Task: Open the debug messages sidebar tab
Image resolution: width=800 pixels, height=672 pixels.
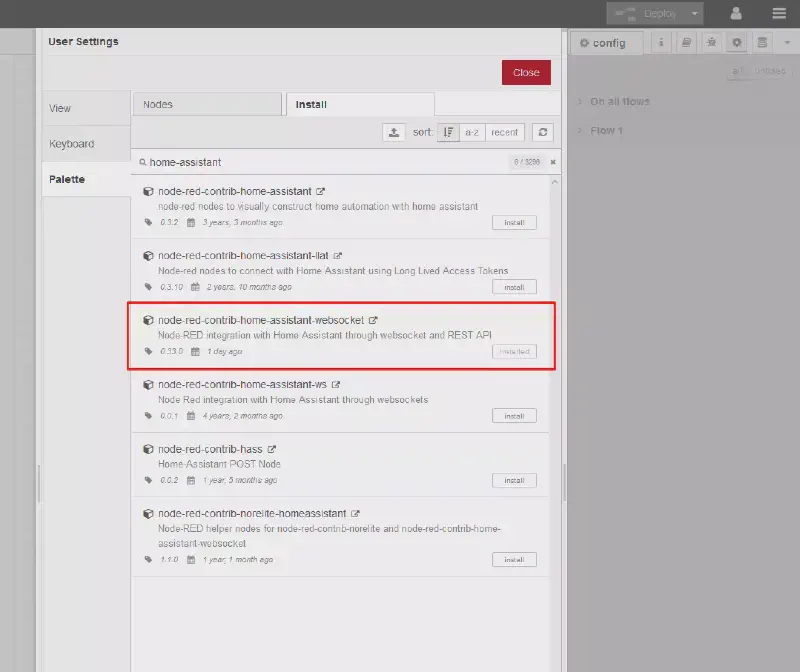Action: tap(711, 43)
